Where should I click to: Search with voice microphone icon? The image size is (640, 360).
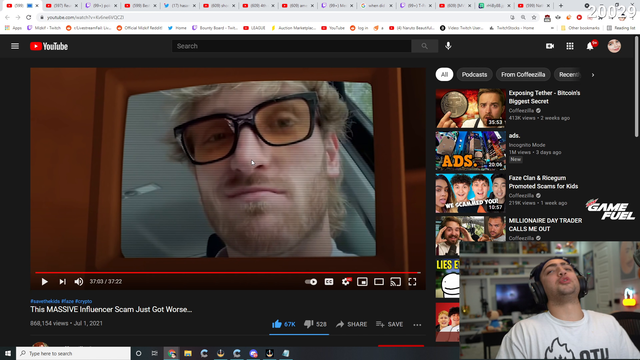[x=448, y=46]
